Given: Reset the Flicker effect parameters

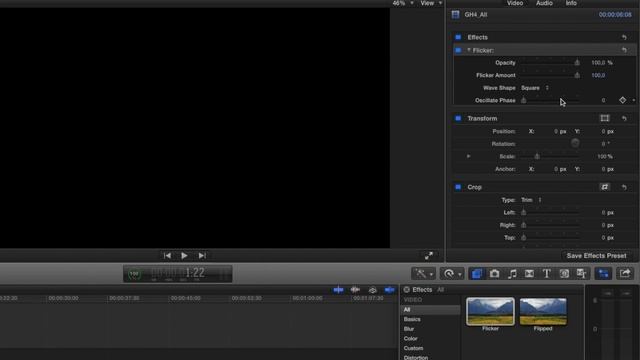Looking at the screenshot, I should tap(624, 50).
